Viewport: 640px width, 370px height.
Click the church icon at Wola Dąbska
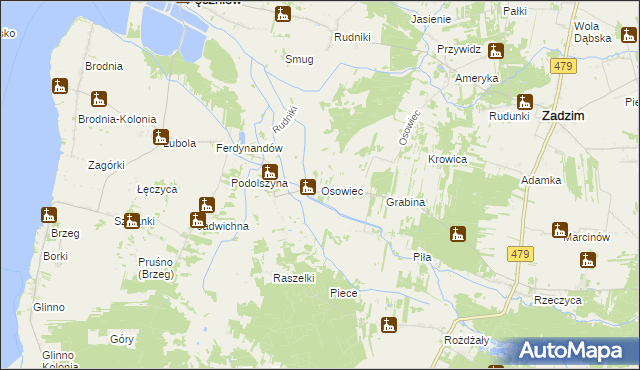629,35
